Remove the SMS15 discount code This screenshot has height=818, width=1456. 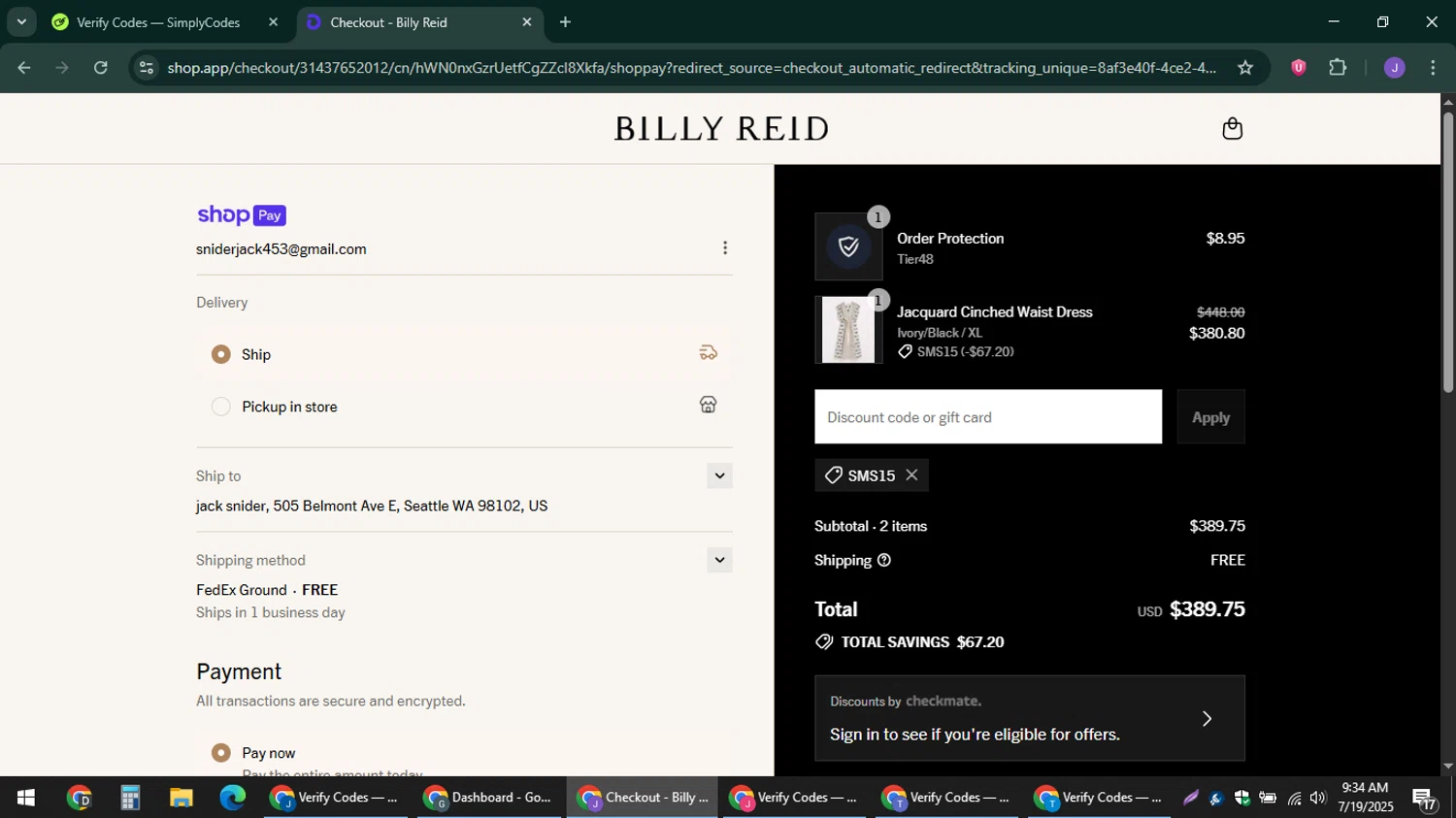[911, 474]
